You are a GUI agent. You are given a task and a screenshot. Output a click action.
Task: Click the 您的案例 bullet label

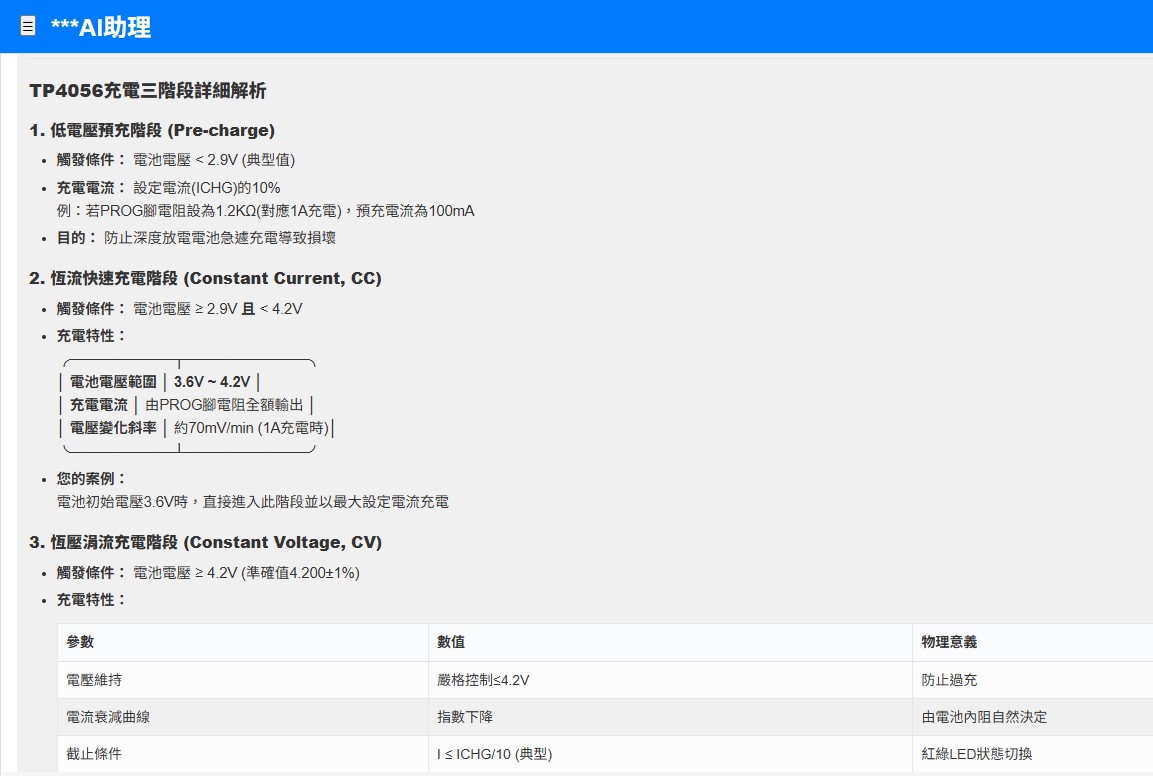point(92,479)
